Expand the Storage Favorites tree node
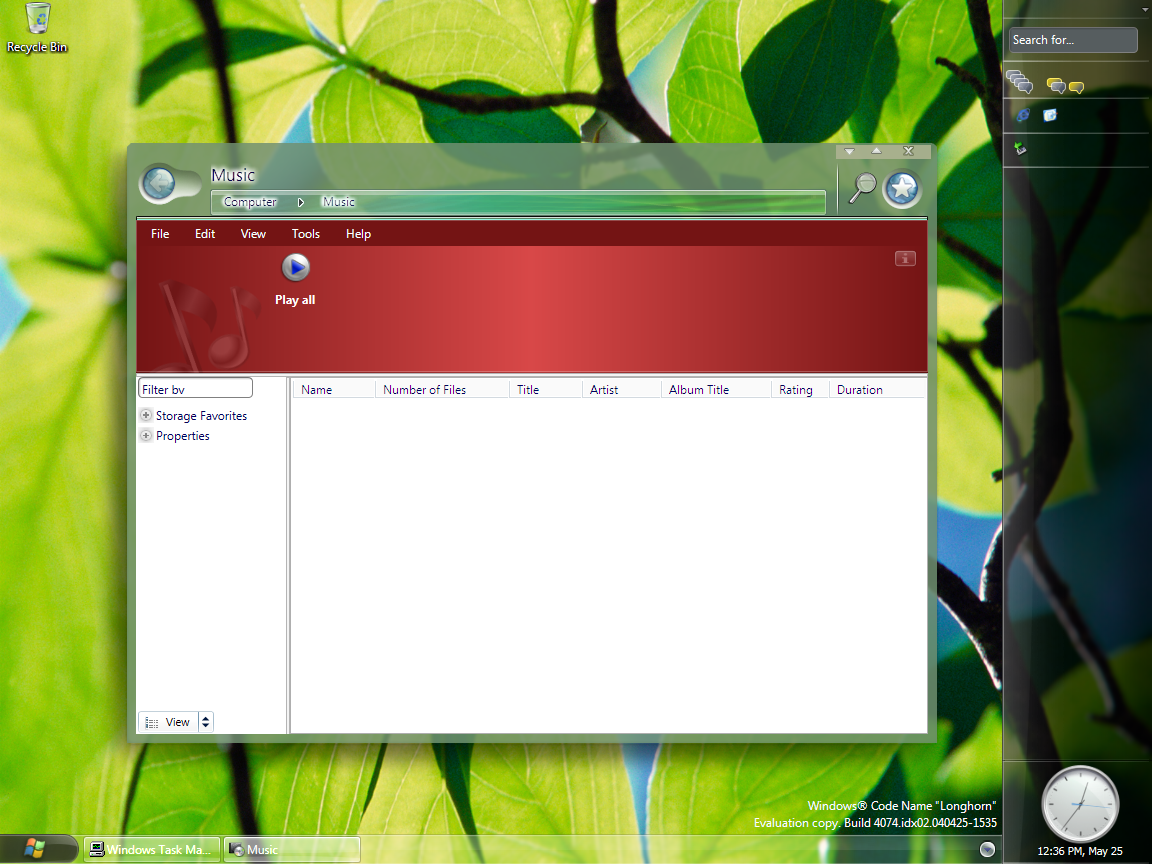The image size is (1152, 864). [x=146, y=415]
